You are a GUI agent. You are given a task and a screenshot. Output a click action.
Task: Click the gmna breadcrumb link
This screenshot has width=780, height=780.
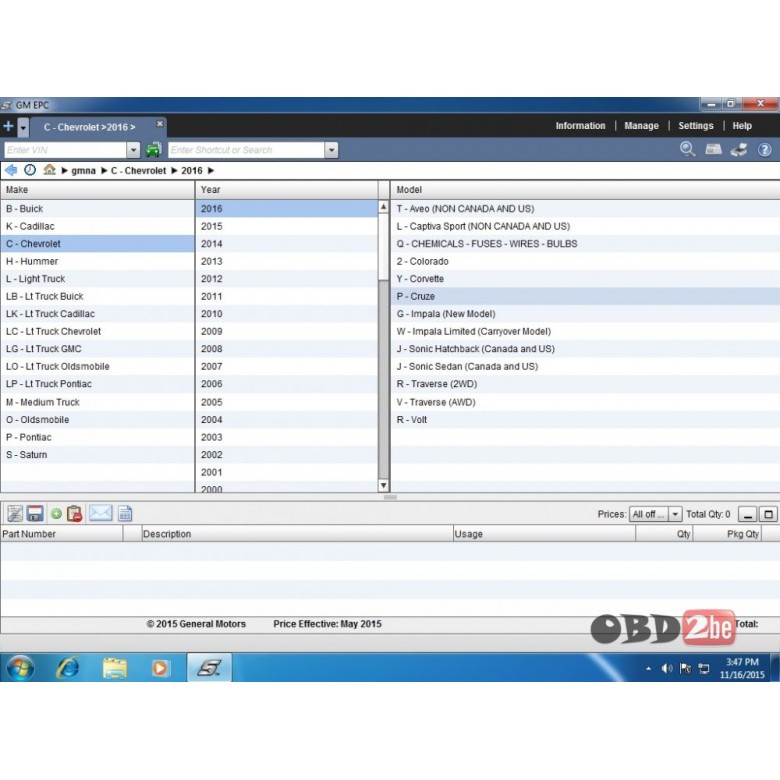pyautogui.click(x=83, y=171)
